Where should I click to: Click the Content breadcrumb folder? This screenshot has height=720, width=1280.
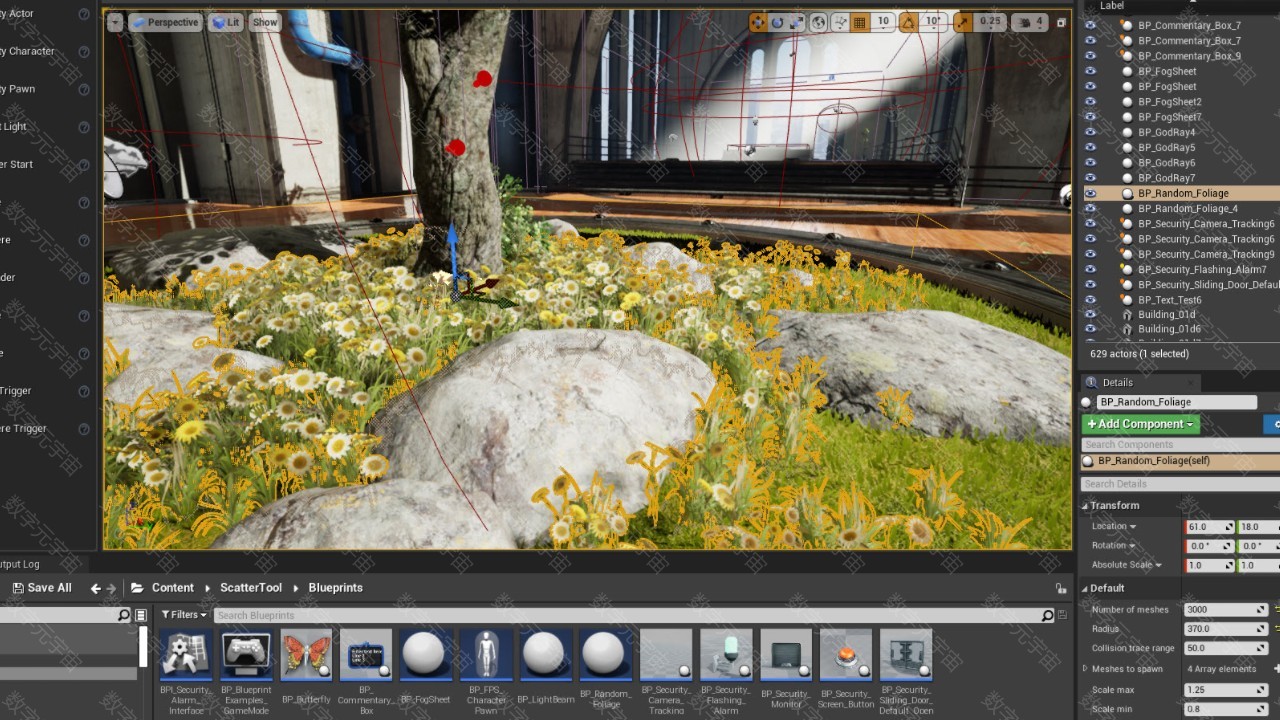(x=172, y=588)
